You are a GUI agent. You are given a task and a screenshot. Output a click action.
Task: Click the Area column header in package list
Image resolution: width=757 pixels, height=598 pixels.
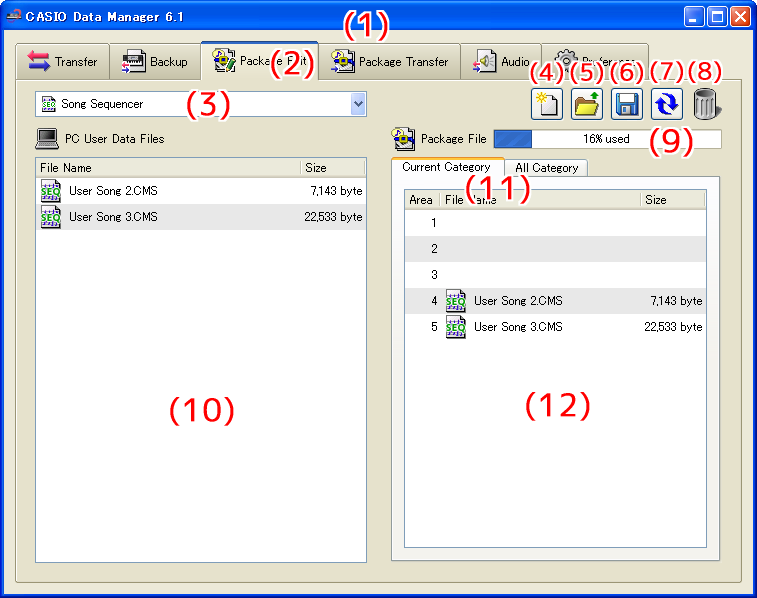tap(422, 200)
